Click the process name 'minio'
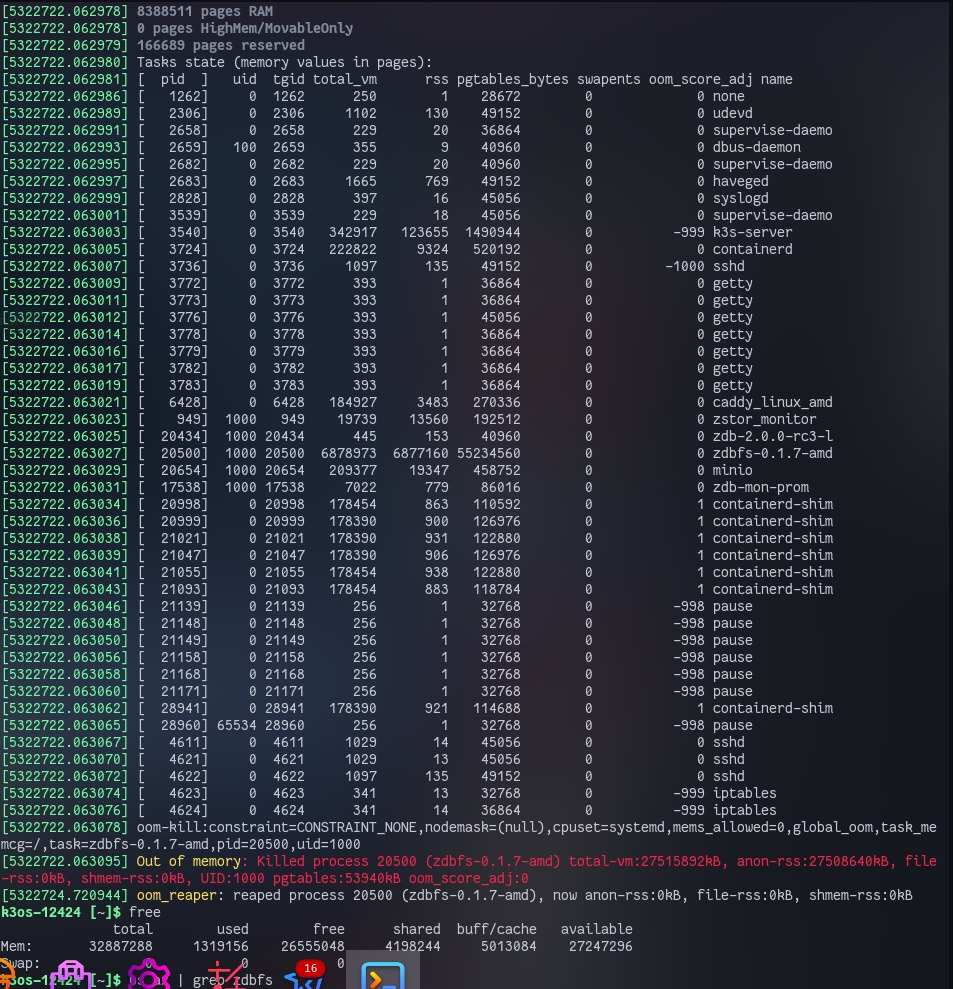Screen dimensions: 953x989 click(732, 471)
